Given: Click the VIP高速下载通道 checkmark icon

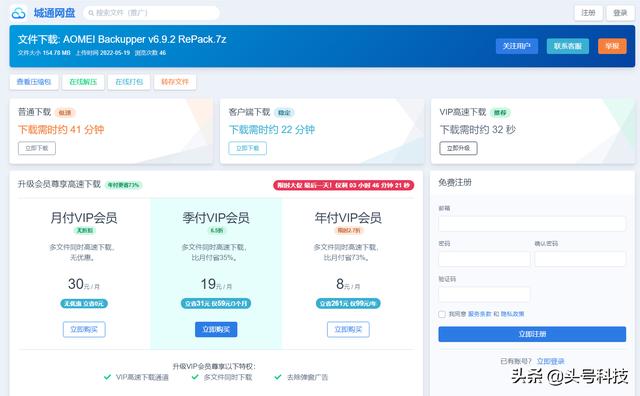Looking at the screenshot, I should [107, 377].
